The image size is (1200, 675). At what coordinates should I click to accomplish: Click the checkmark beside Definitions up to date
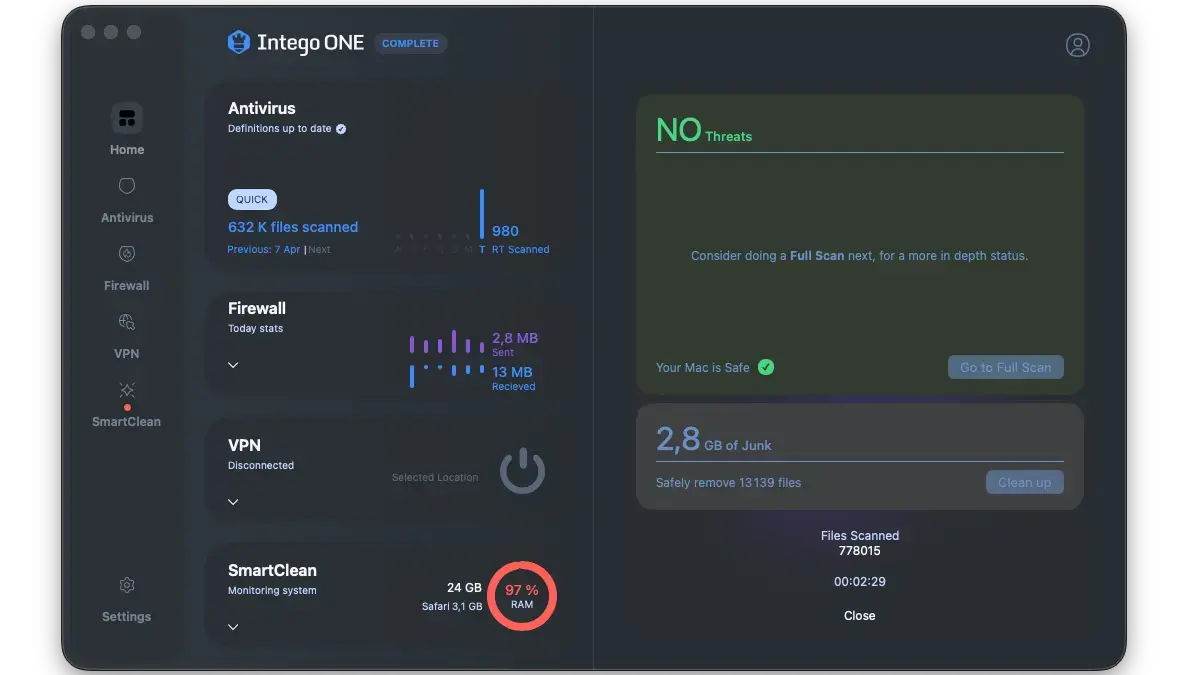point(340,128)
